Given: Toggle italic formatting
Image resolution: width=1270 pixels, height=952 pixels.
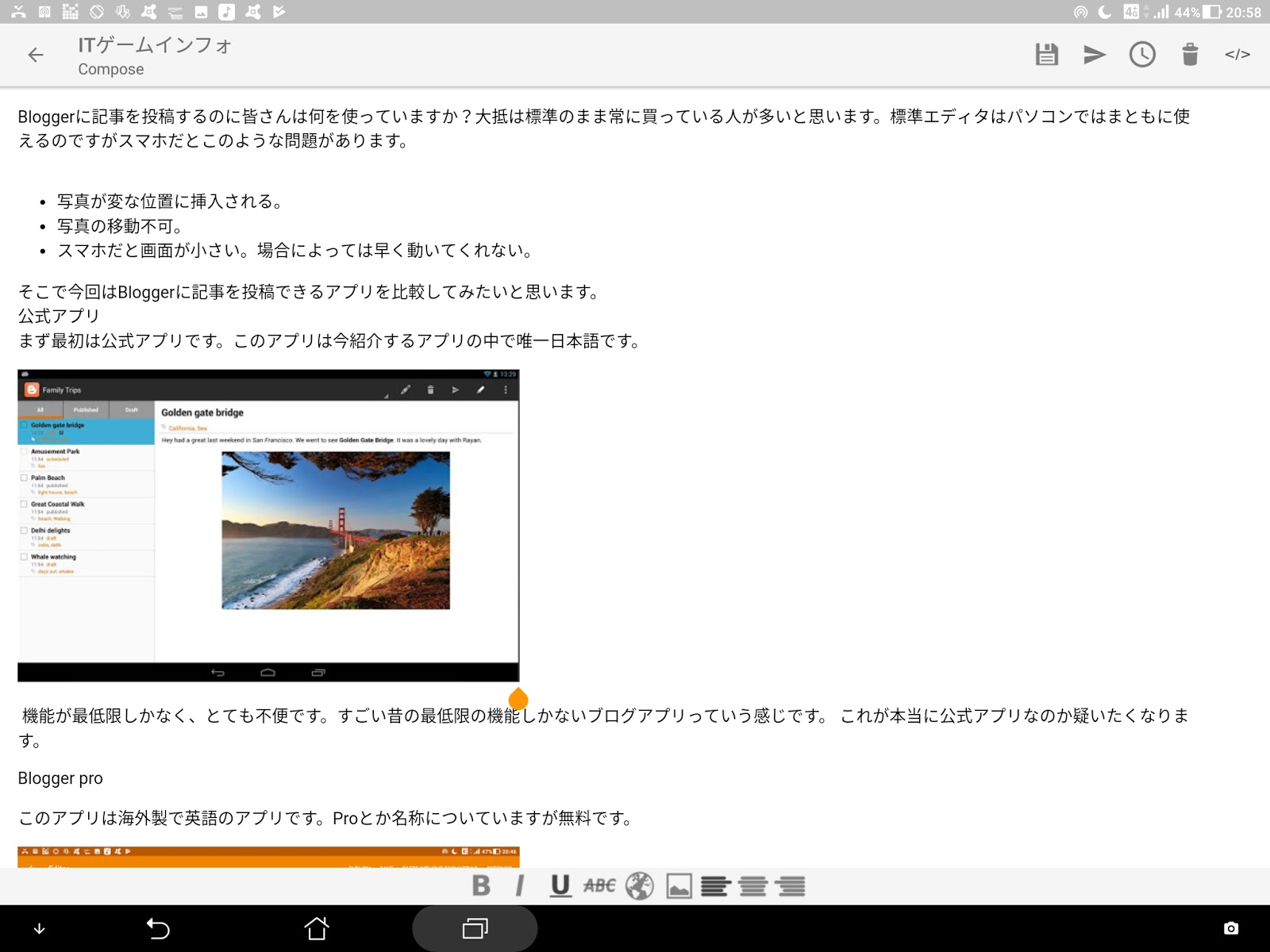Looking at the screenshot, I should [x=520, y=885].
